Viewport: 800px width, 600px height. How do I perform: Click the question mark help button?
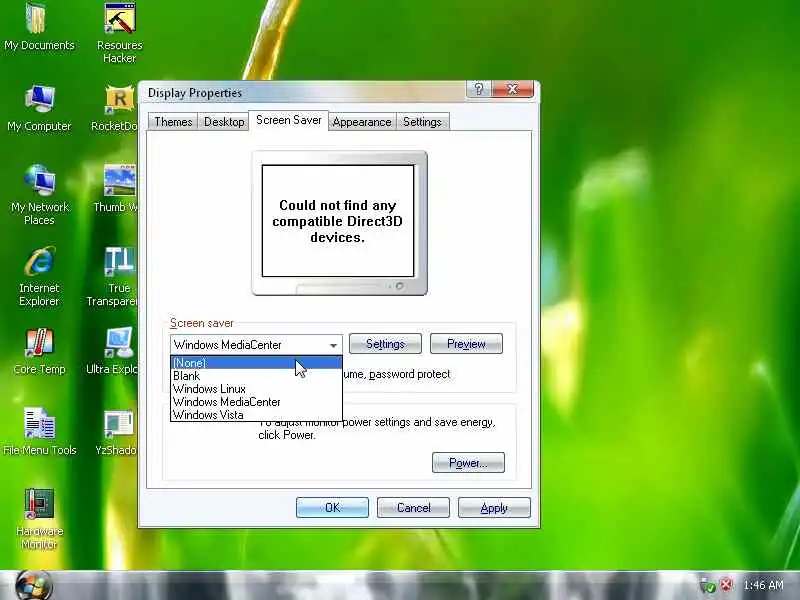click(479, 89)
